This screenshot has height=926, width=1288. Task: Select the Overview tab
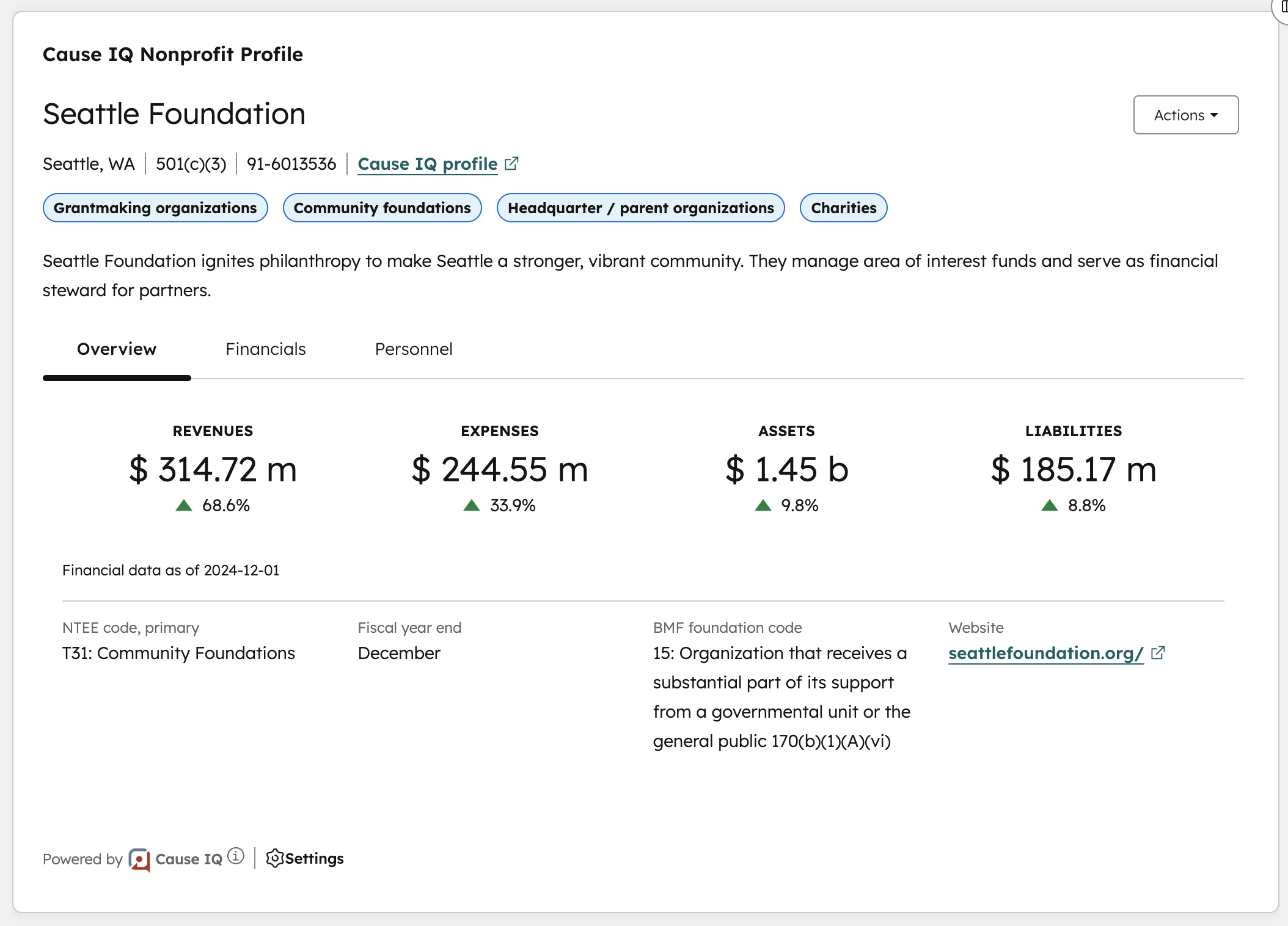116,349
